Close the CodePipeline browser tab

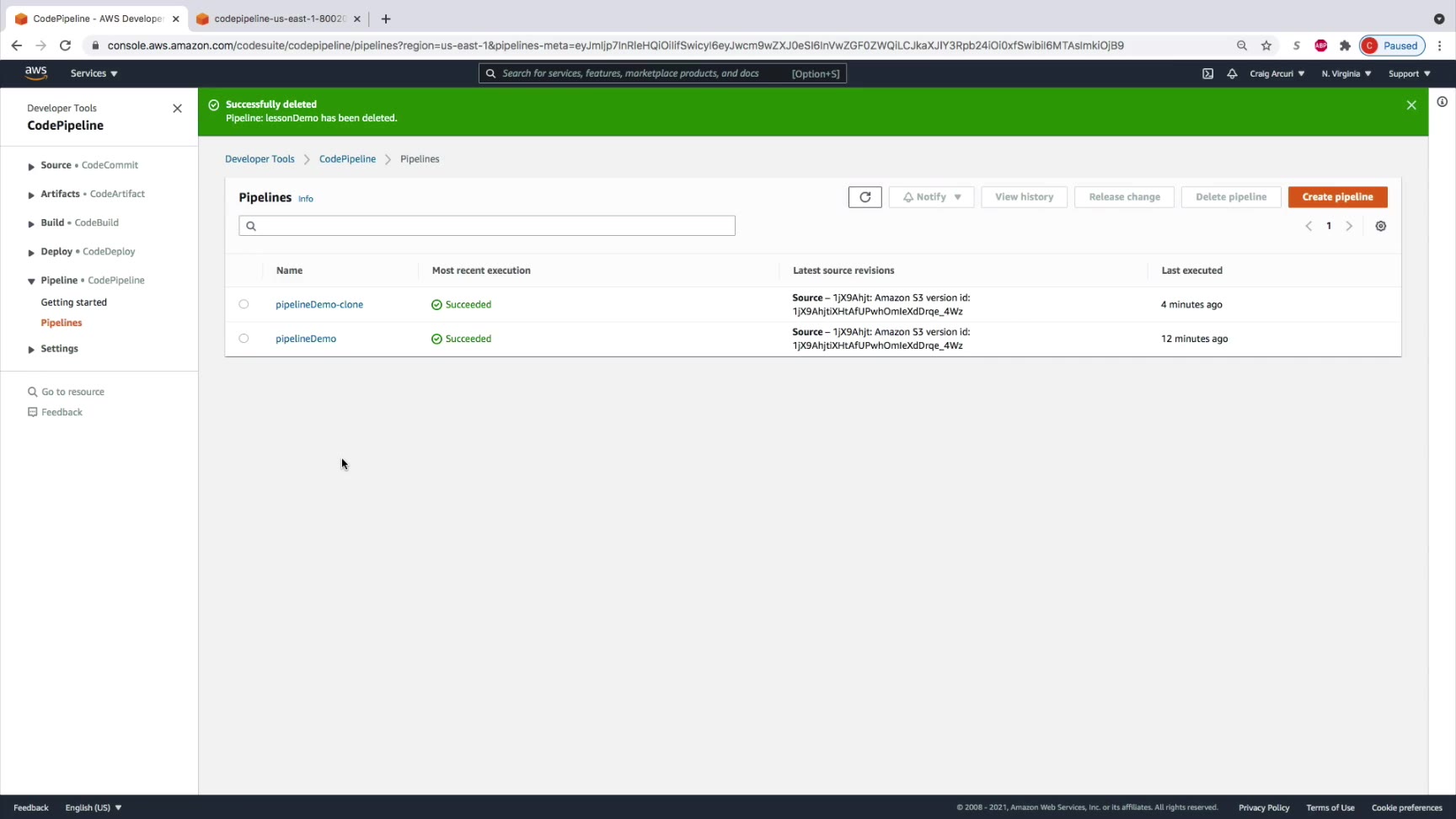(176, 19)
